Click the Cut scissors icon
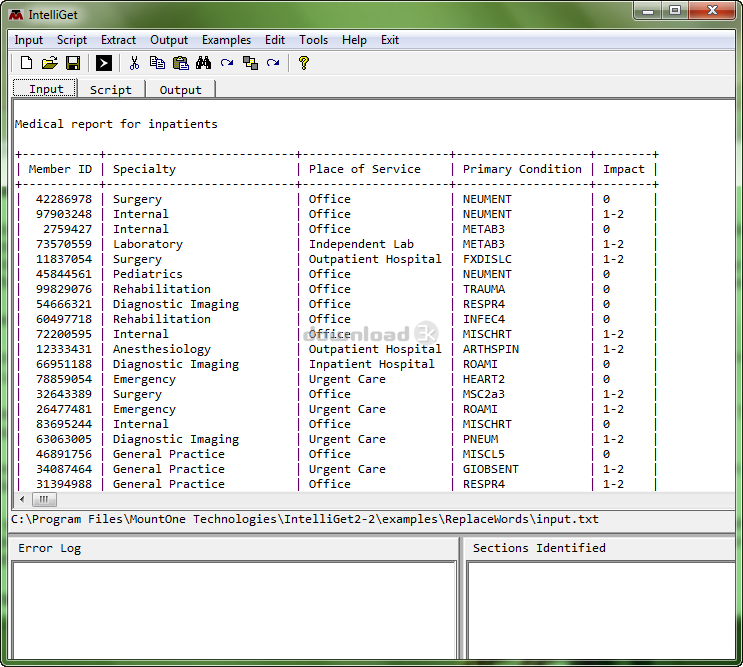 pos(135,63)
